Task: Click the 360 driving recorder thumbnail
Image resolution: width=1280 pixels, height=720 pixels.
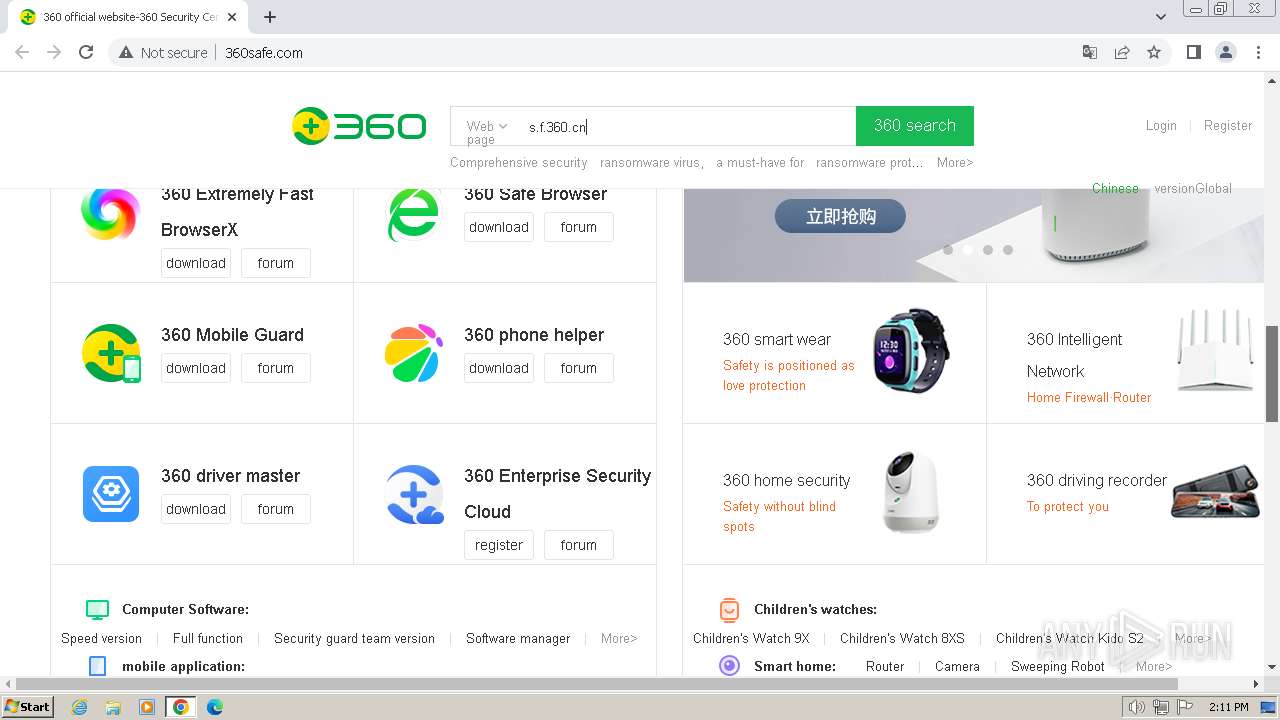Action: [1215, 492]
